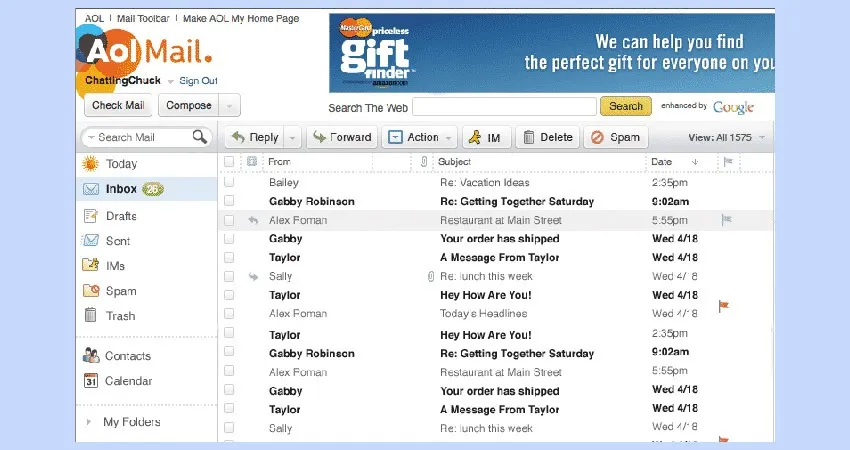
Task: Click the flag icon on Alex Foman's Restaurant email
Action: pos(726,220)
